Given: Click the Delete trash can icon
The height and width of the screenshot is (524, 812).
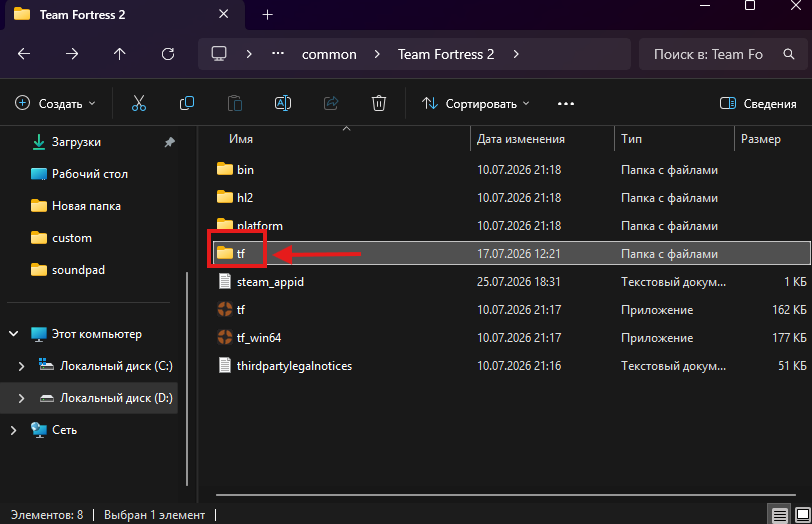Looking at the screenshot, I should 379,103.
